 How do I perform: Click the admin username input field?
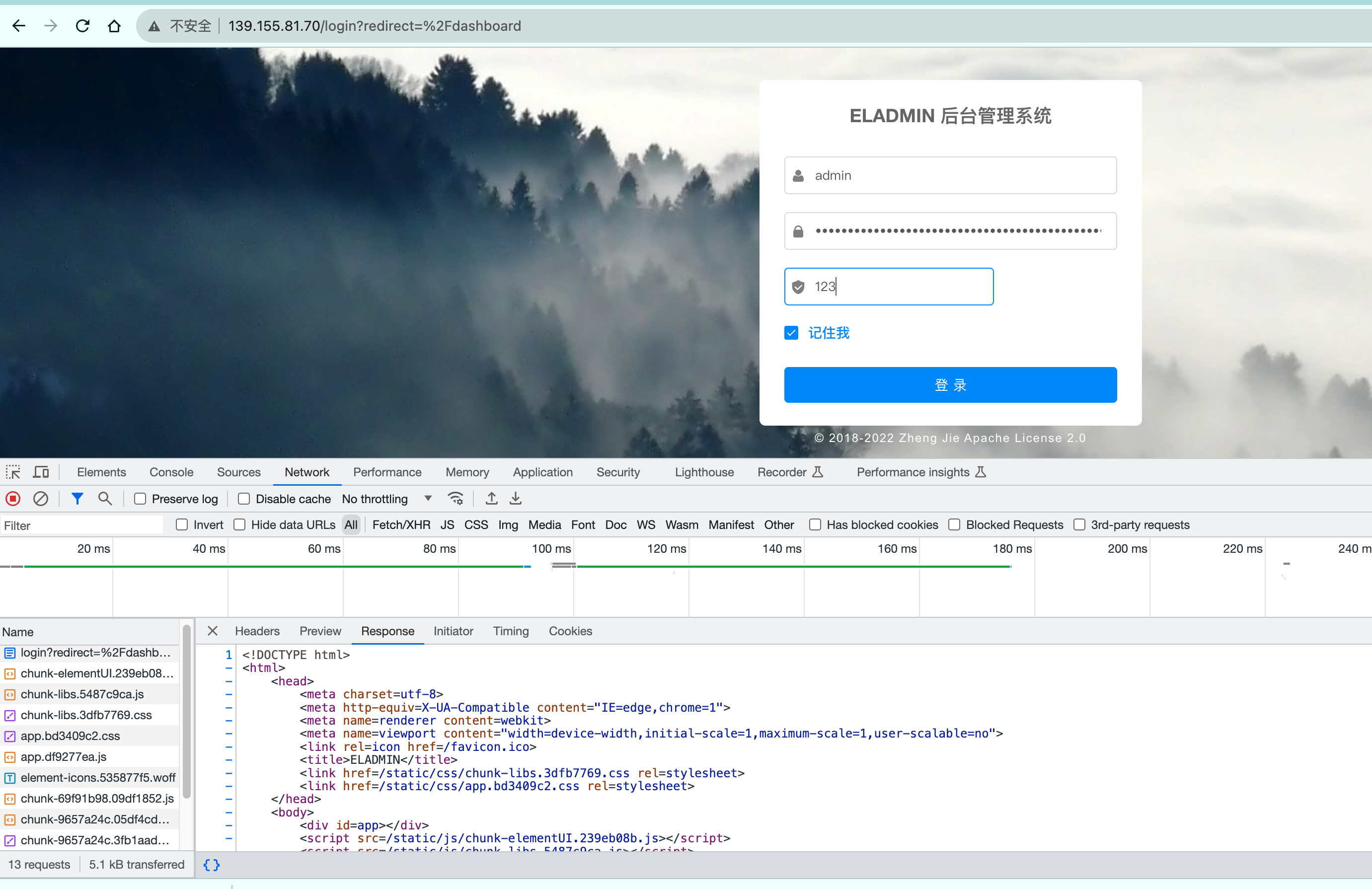coord(950,175)
